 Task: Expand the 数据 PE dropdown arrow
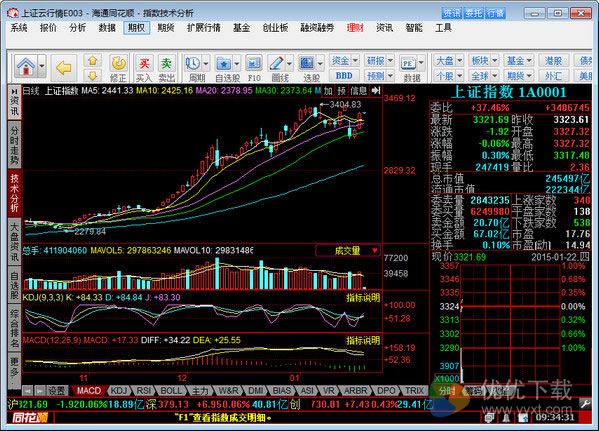[421, 63]
